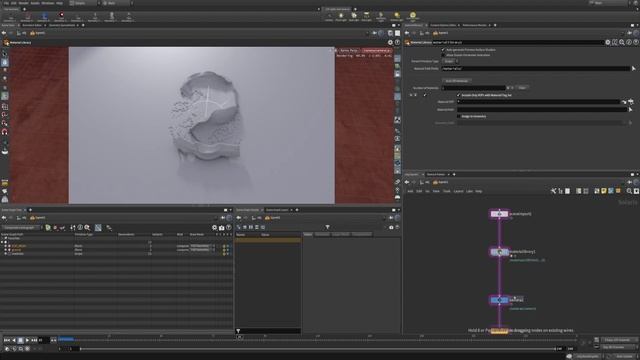Click the timeline range slider bar
Viewport: 640px width, 360px height.
318,349
